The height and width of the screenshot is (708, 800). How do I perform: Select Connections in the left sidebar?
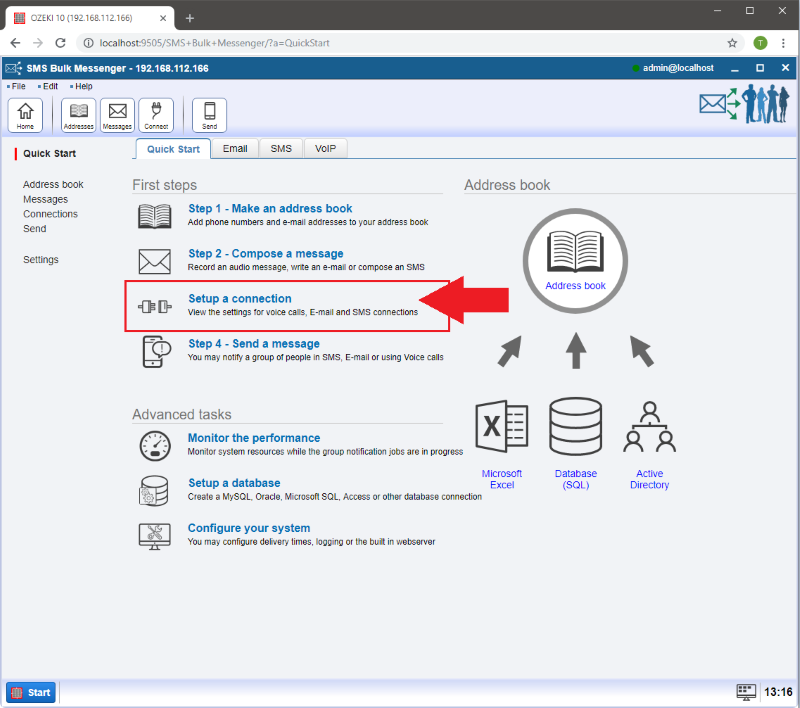coord(50,214)
